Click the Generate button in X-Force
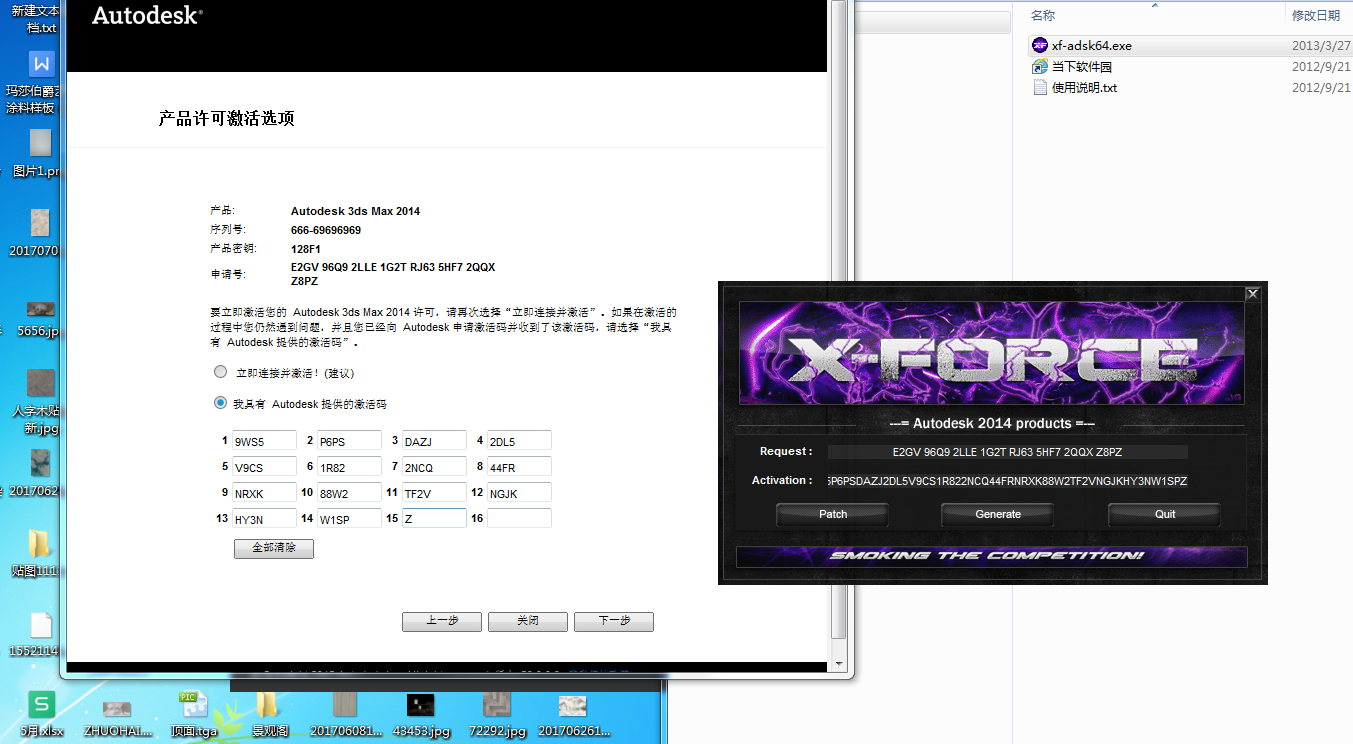 pyautogui.click(x=998, y=514)
